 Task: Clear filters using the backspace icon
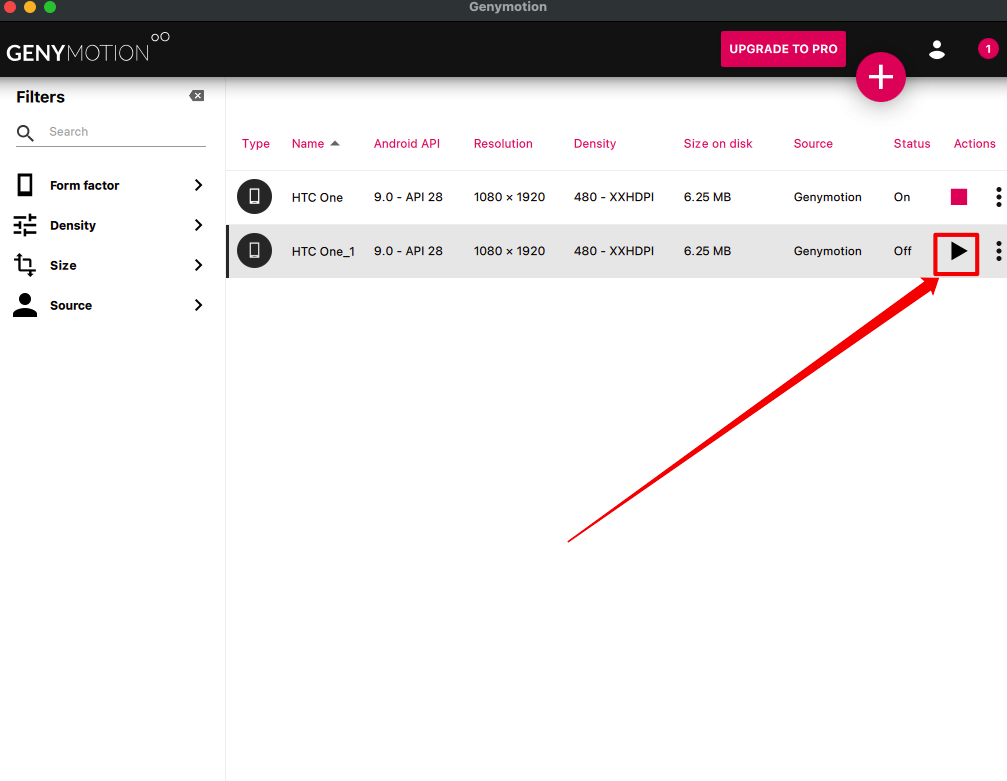pyautogui.click(x=197, y=96)
